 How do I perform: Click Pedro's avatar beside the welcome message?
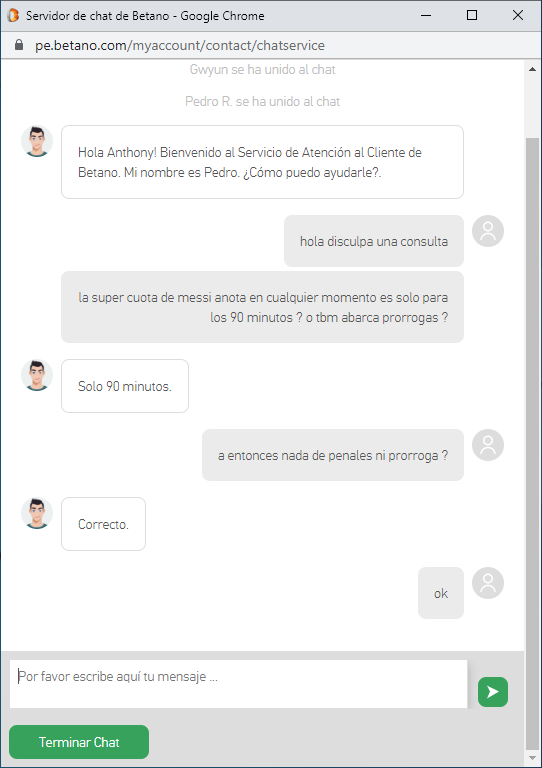click(37, 141)
